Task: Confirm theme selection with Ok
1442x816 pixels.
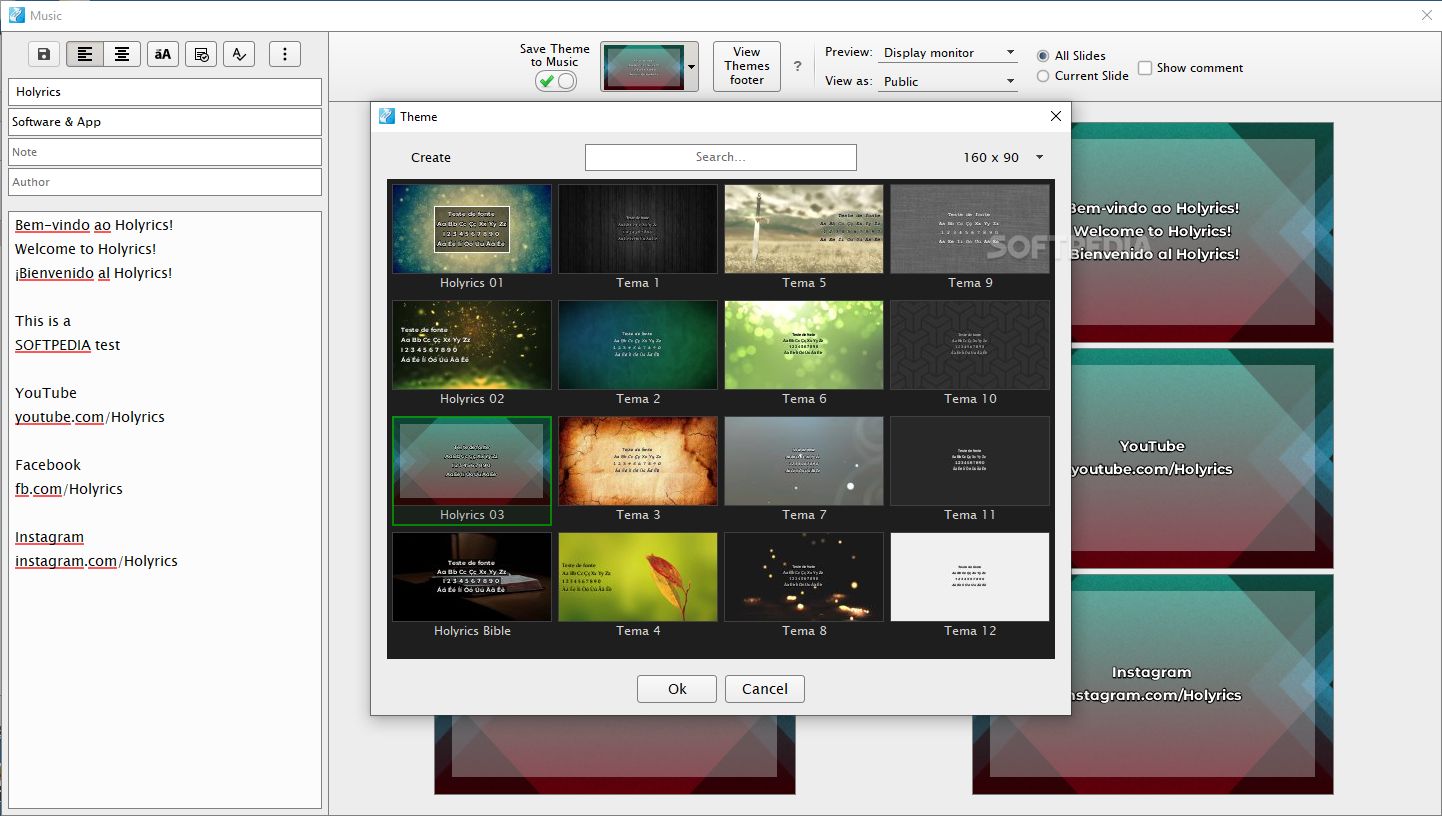Action: point(677,689)
